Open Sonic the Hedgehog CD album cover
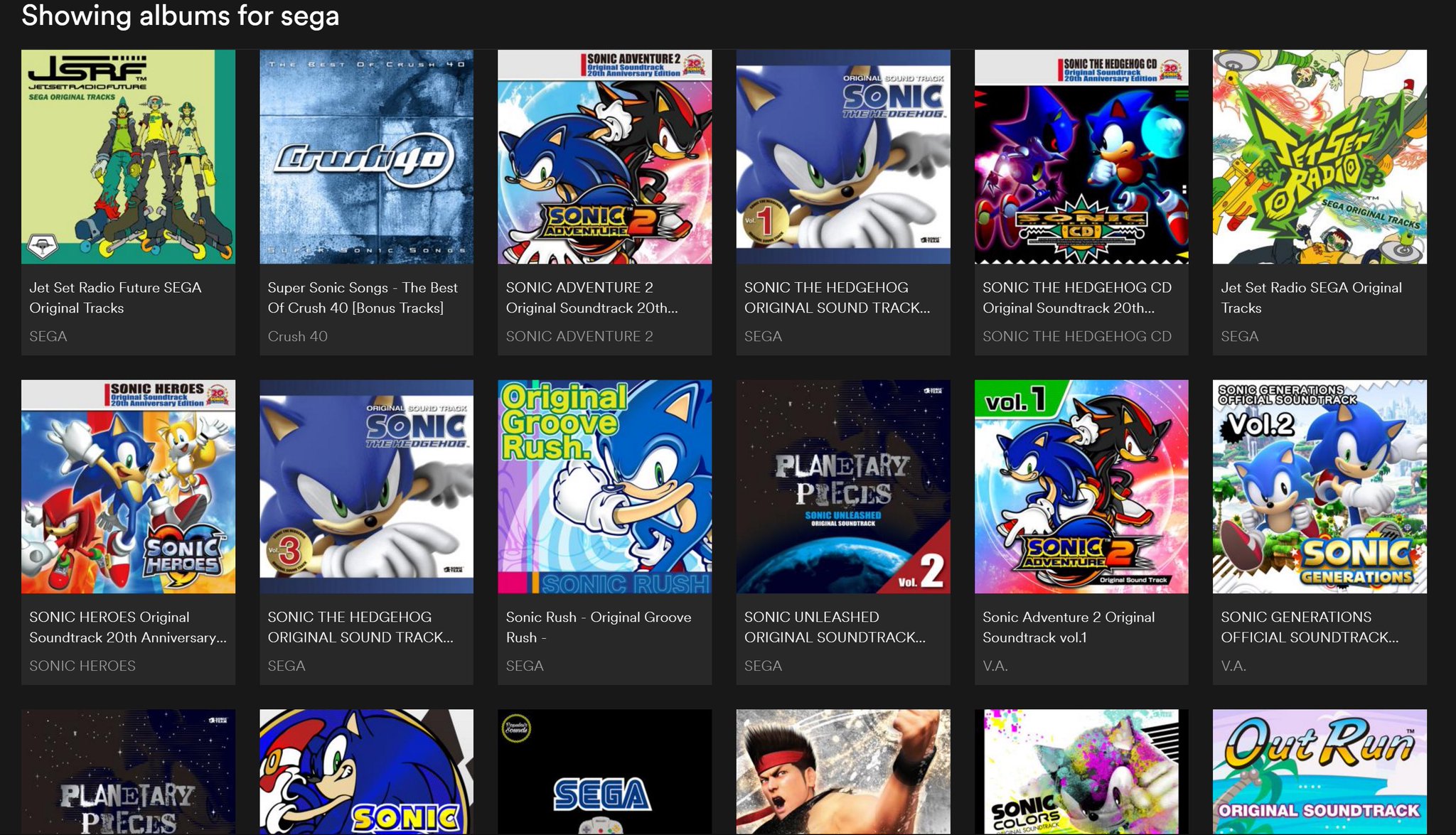The width and height of the screenshot is (1456, 835). coord(1081,157)
